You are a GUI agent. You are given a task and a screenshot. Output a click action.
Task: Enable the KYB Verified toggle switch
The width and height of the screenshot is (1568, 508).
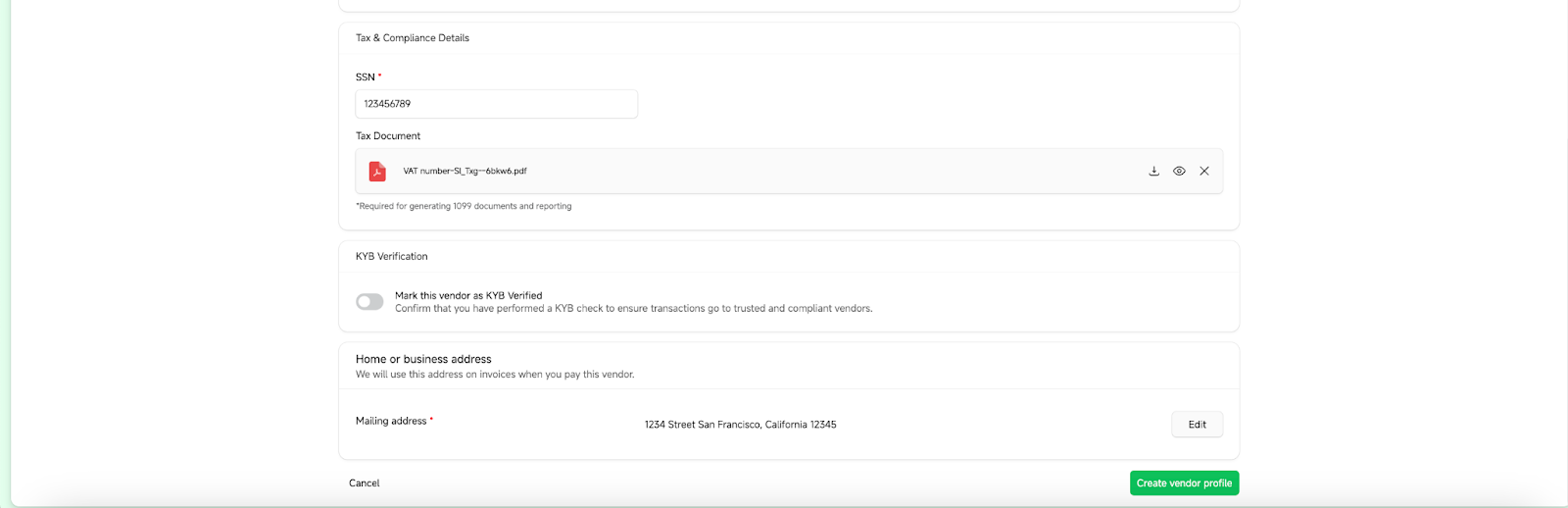[369, 302]
